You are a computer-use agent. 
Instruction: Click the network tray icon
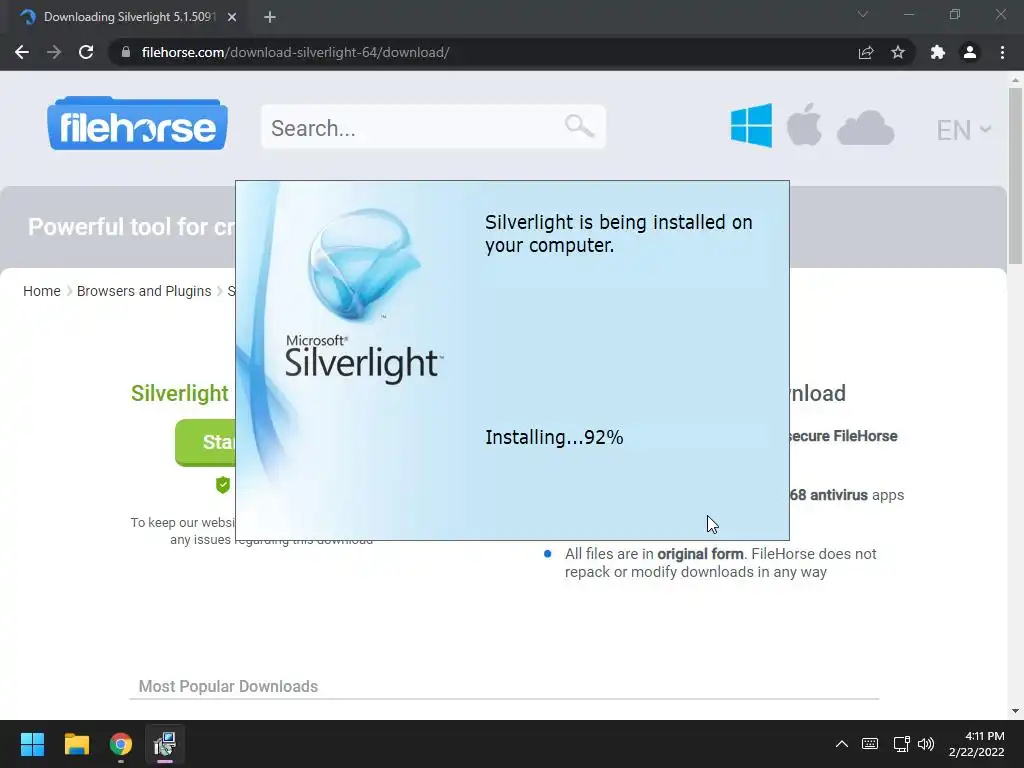[902, 744]
